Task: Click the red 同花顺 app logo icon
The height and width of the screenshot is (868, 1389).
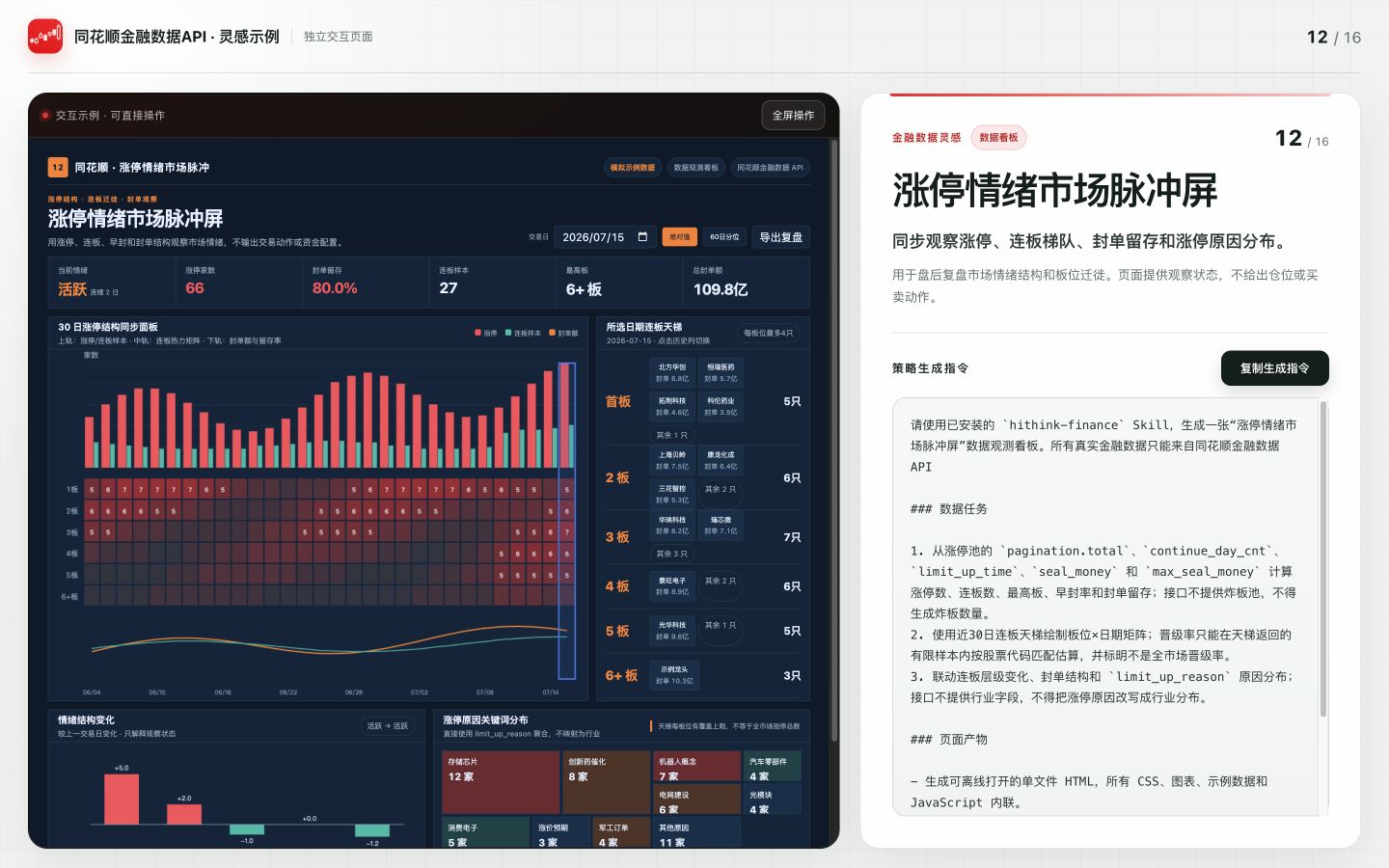Action: (45, 37)
